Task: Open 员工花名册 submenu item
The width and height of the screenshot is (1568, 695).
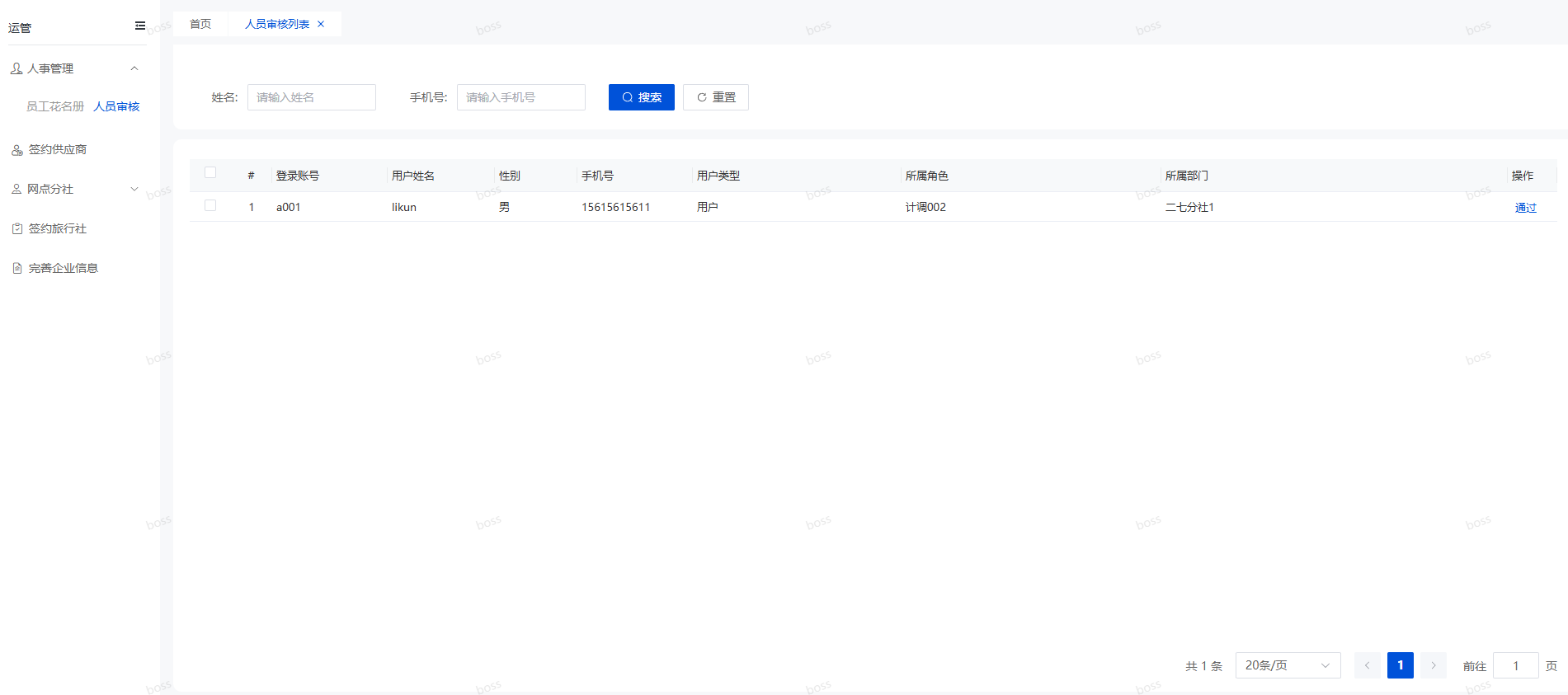Action: point(55,106)
